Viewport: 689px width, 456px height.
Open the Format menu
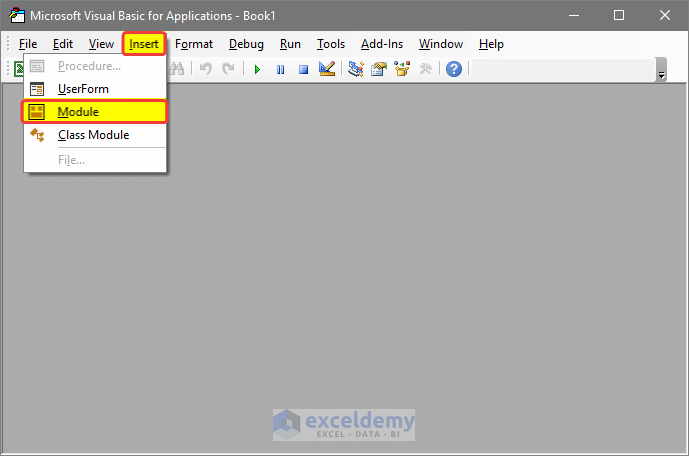point(194,44)
